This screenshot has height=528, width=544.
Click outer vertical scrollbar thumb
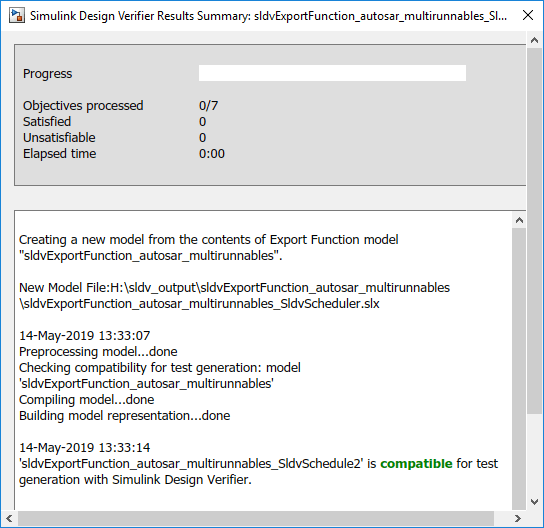point(535,231)
